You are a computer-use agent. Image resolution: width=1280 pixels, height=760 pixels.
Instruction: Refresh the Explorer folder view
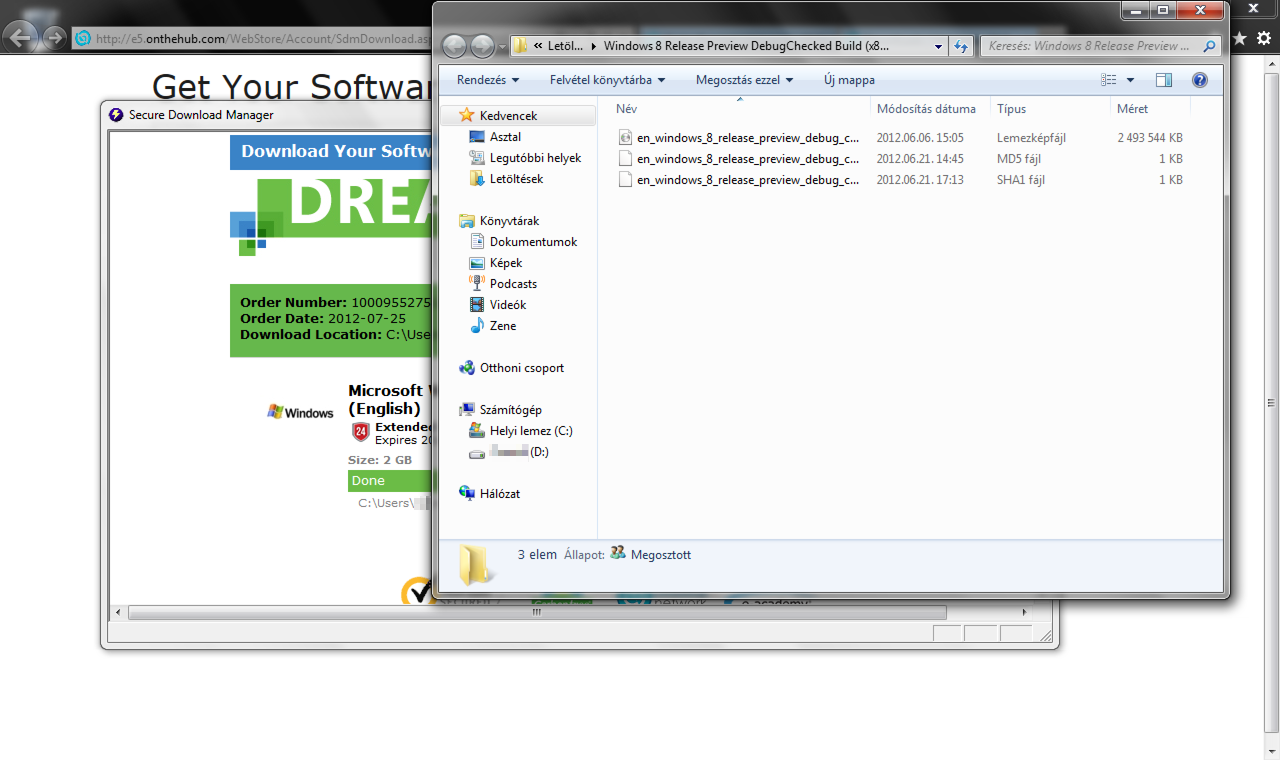tap(961, 46)
